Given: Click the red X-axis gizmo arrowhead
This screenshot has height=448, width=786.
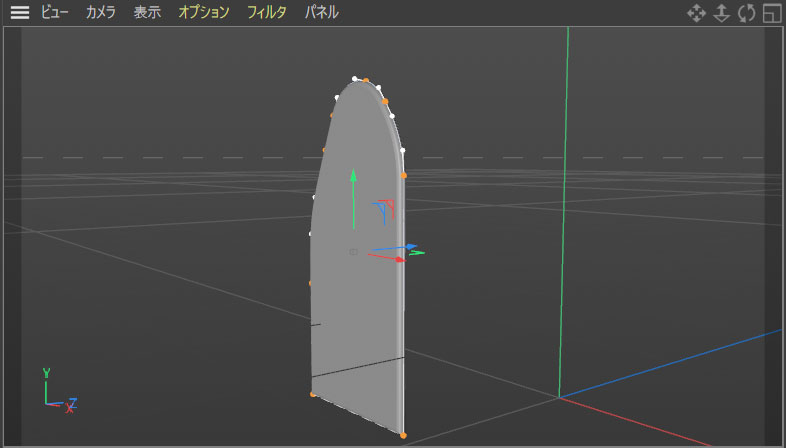Looking at the screenshot, I should coord(400,260).
